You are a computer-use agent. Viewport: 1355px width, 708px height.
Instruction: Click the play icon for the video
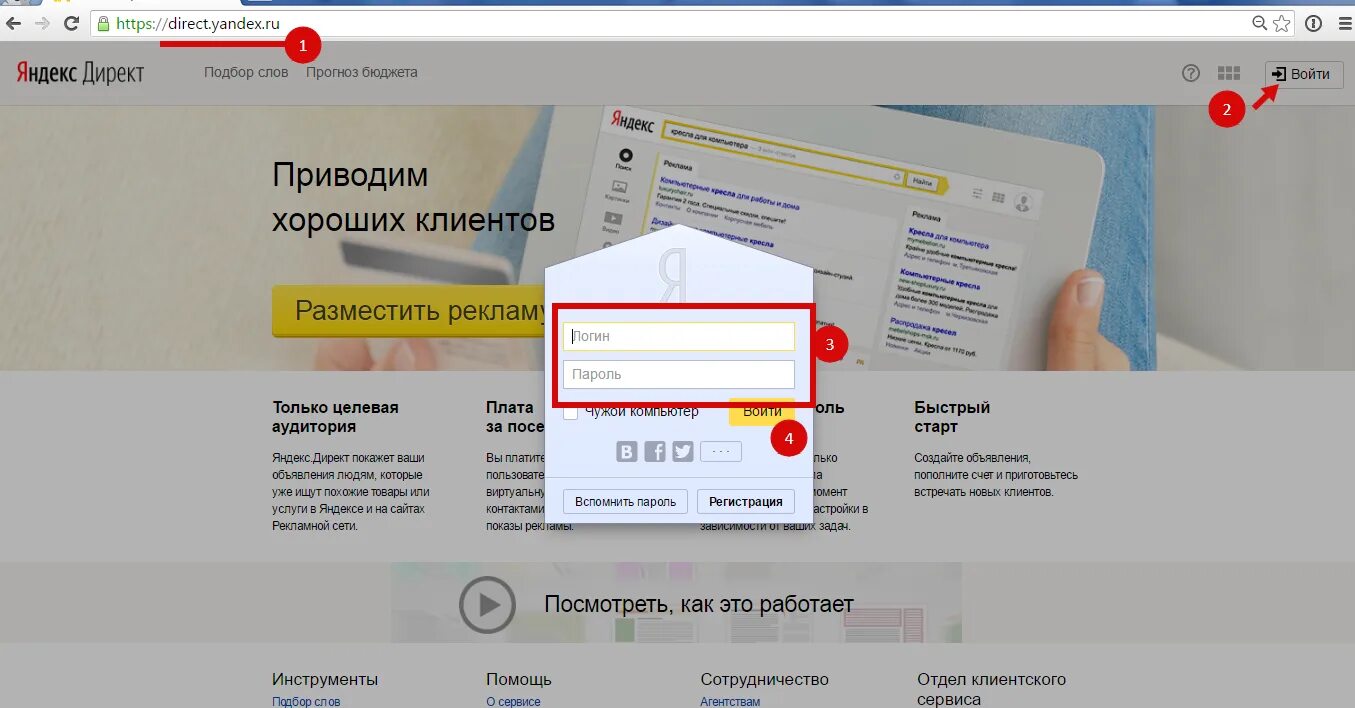click(487, 605)
